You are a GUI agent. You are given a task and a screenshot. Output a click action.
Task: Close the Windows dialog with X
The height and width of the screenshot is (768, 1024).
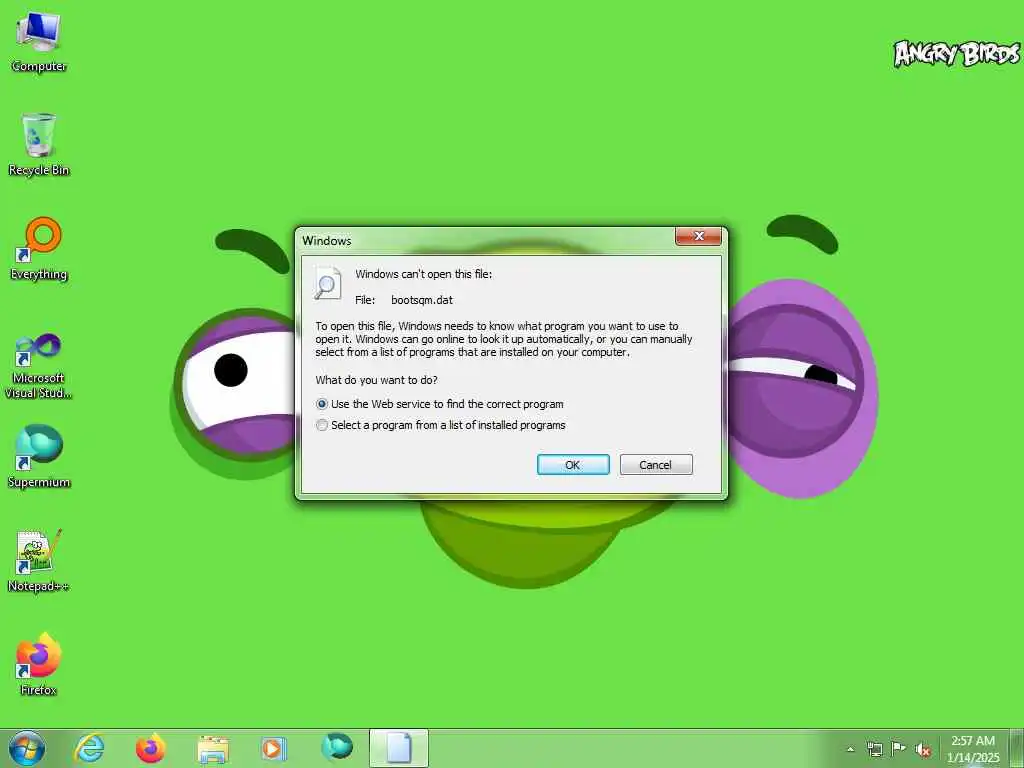point(698,236)
